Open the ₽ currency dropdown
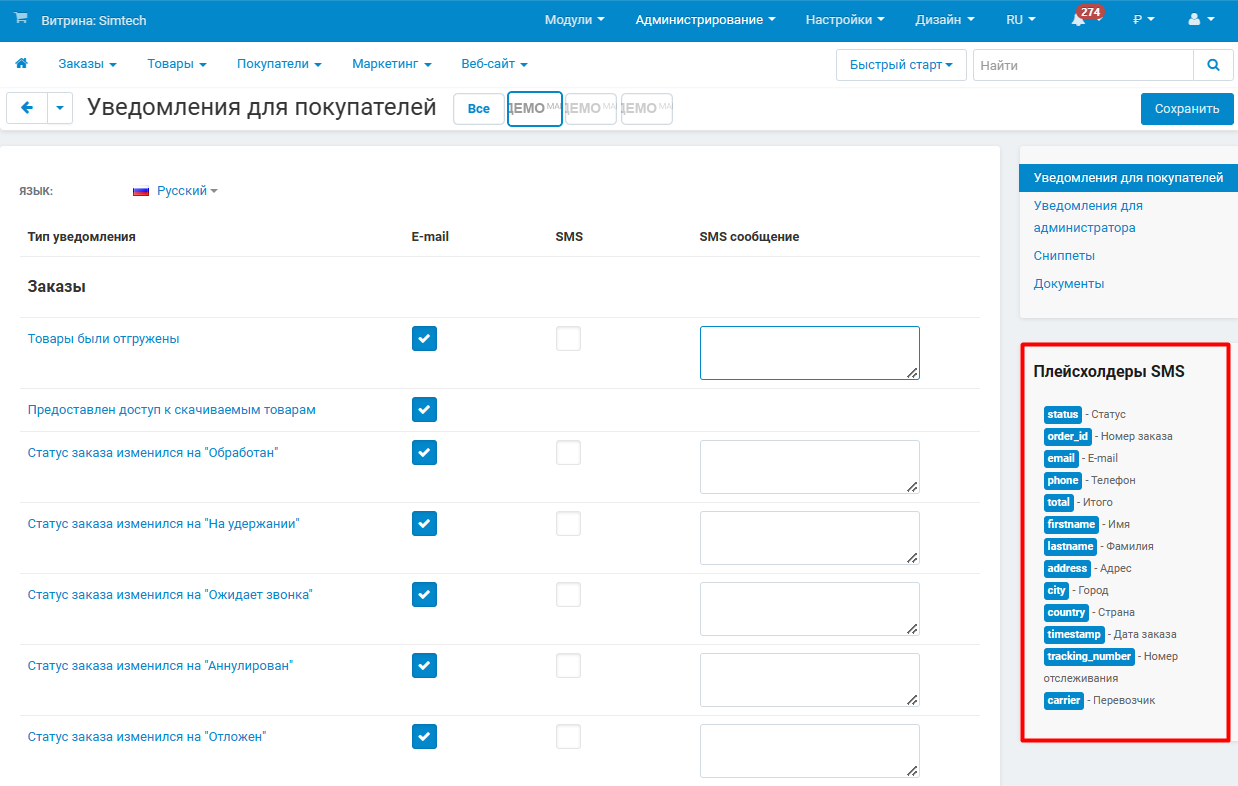The width and height of the screenshot is (1238, 786). [1144, 20]
